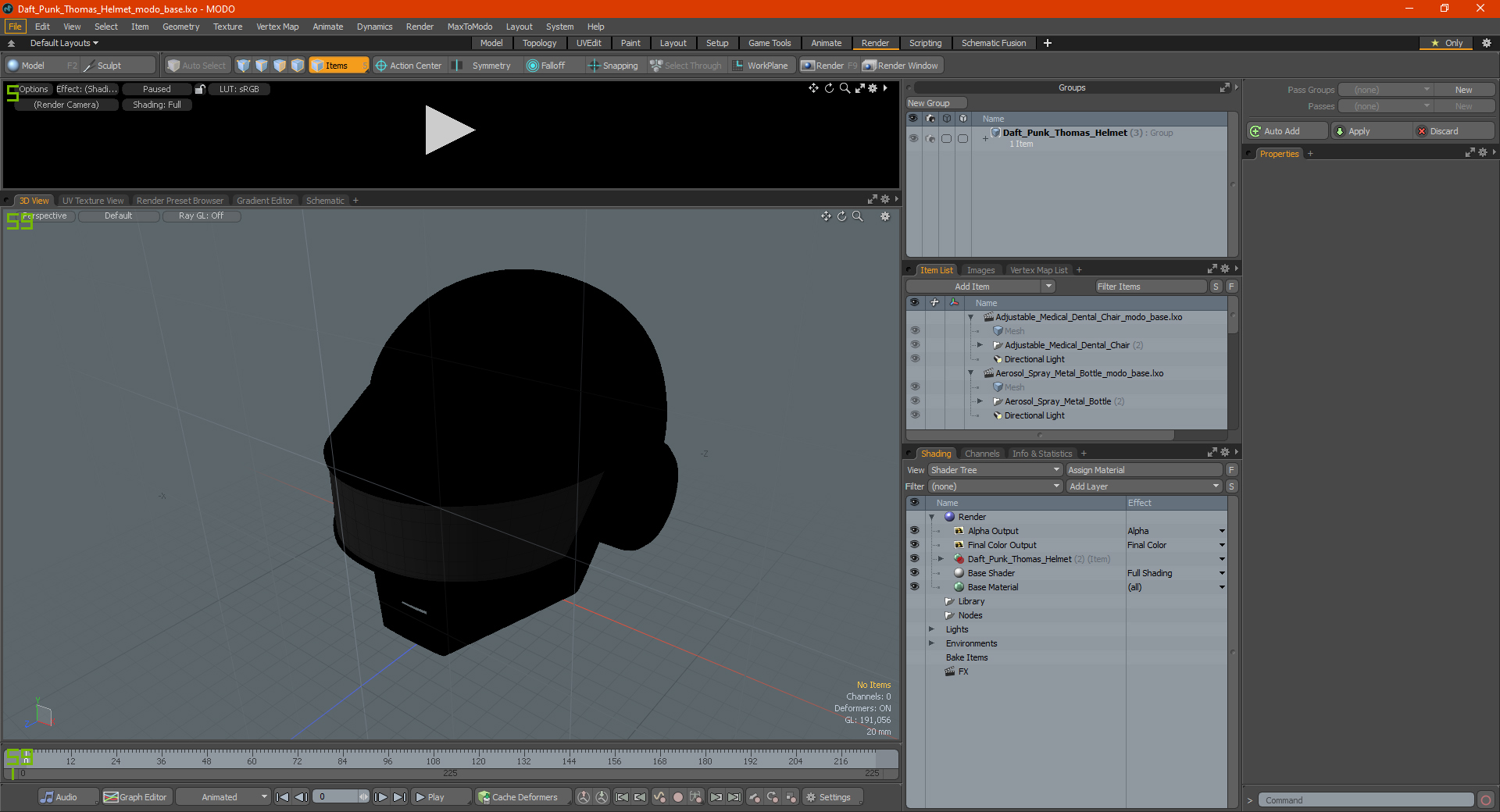Screen dimensions: 1500x812
Task: Click 3D viewport rotate icon
Action: pyautogui.click(x=842, y=216)
